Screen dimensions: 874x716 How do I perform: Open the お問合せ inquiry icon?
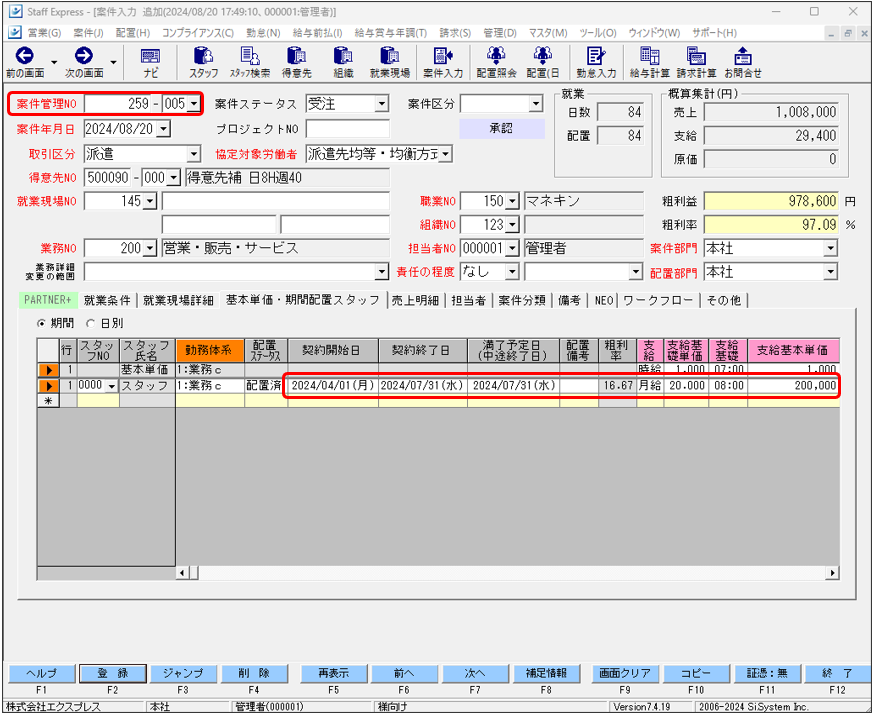(x=743, y=62)
